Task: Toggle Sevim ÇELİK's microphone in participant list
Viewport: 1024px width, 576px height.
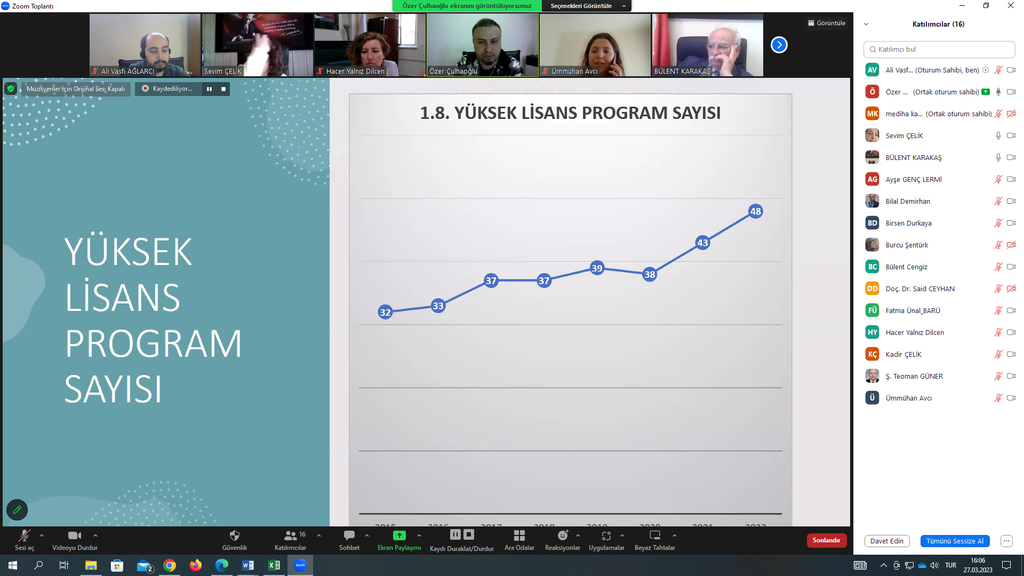Action: [x=997, y=136]
